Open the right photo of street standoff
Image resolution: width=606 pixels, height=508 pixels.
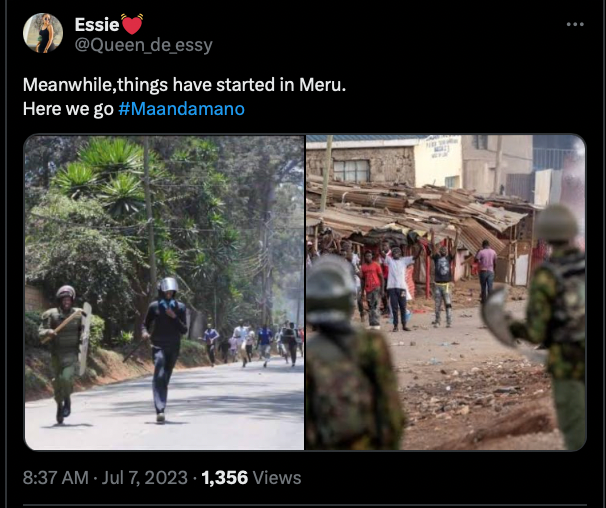tap(446, 292)
